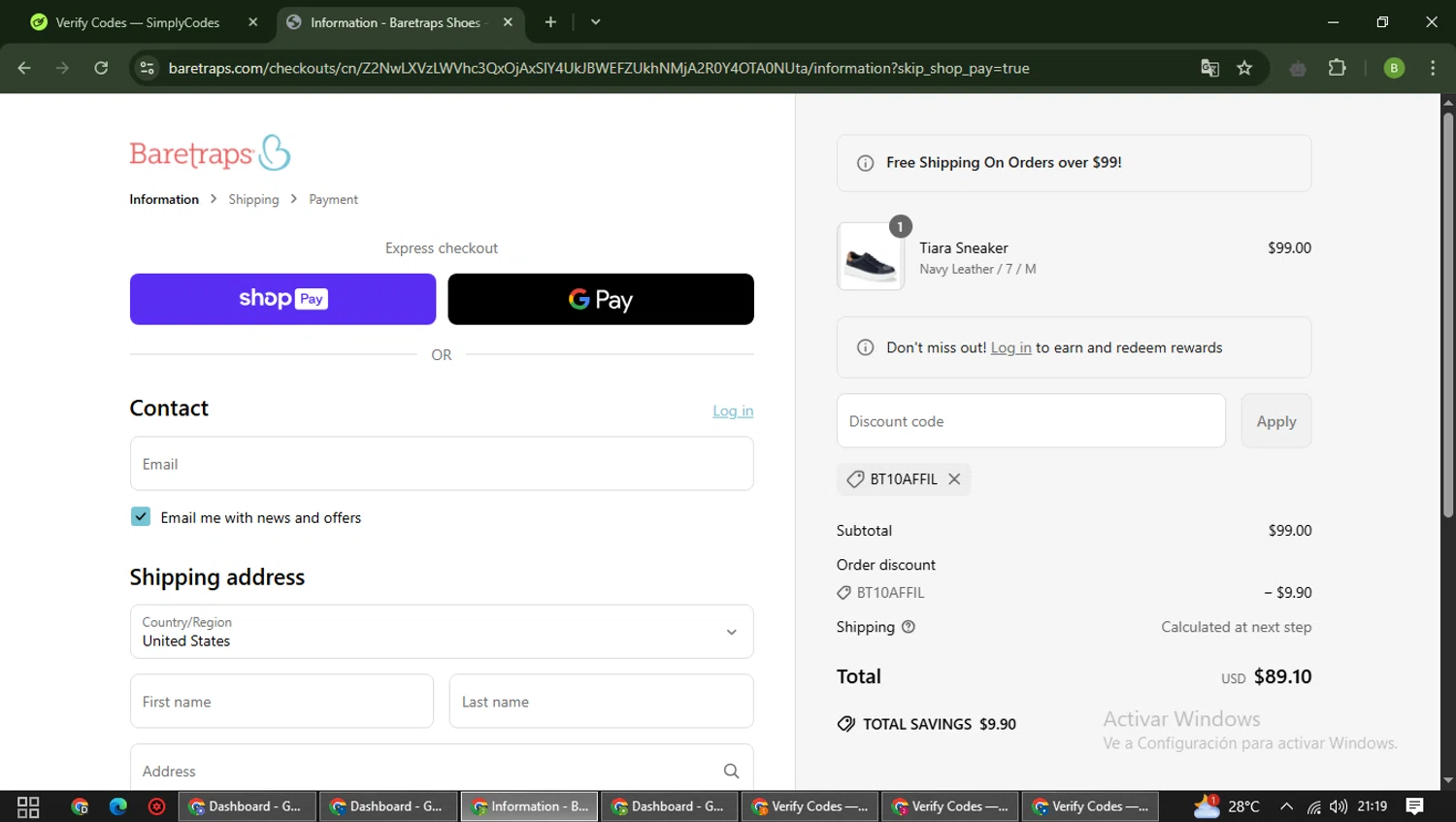Image resolution: width=1456 pixels, height=822 pixels.
Task: Open the Chrome profile avatar
Action: (1394, 68)
